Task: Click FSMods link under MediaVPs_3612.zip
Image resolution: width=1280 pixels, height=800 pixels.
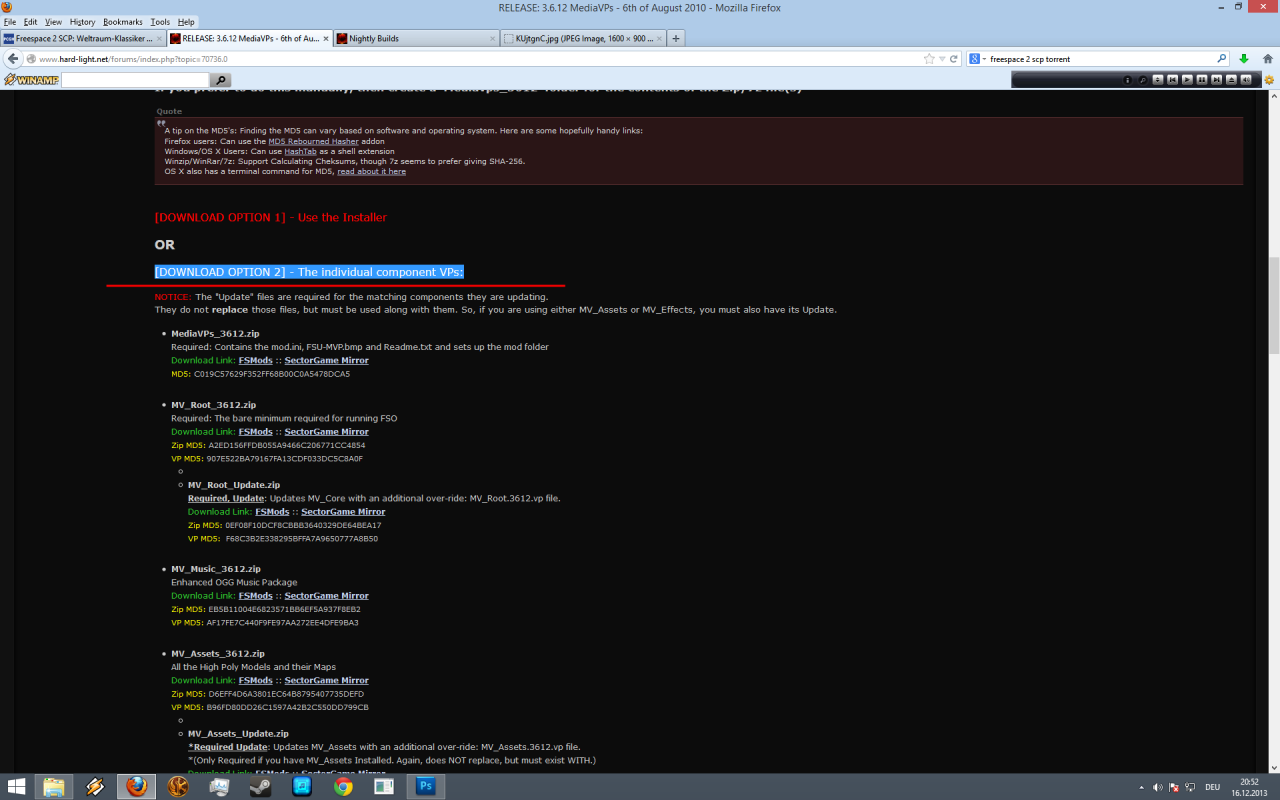Action: tap(255, 360)
